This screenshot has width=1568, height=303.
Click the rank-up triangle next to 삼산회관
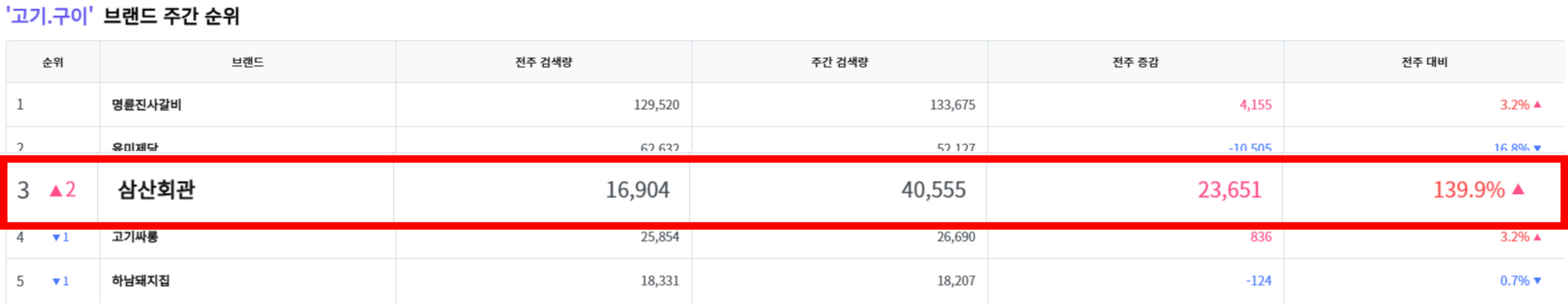[x=56, y=191]
